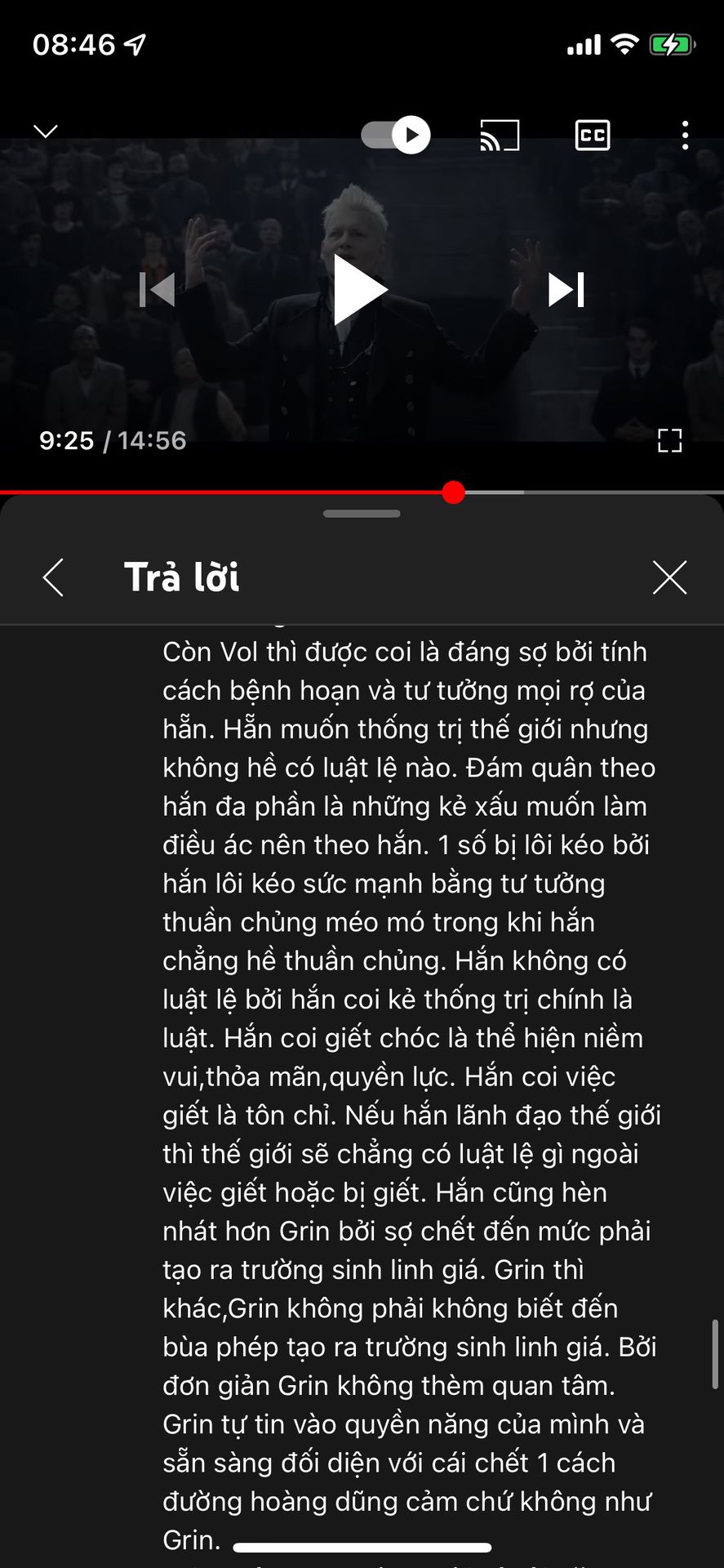Tap the reply comment beginning with Còn Vol
The image size is (724, 1568).
[x=411, y=1096]
